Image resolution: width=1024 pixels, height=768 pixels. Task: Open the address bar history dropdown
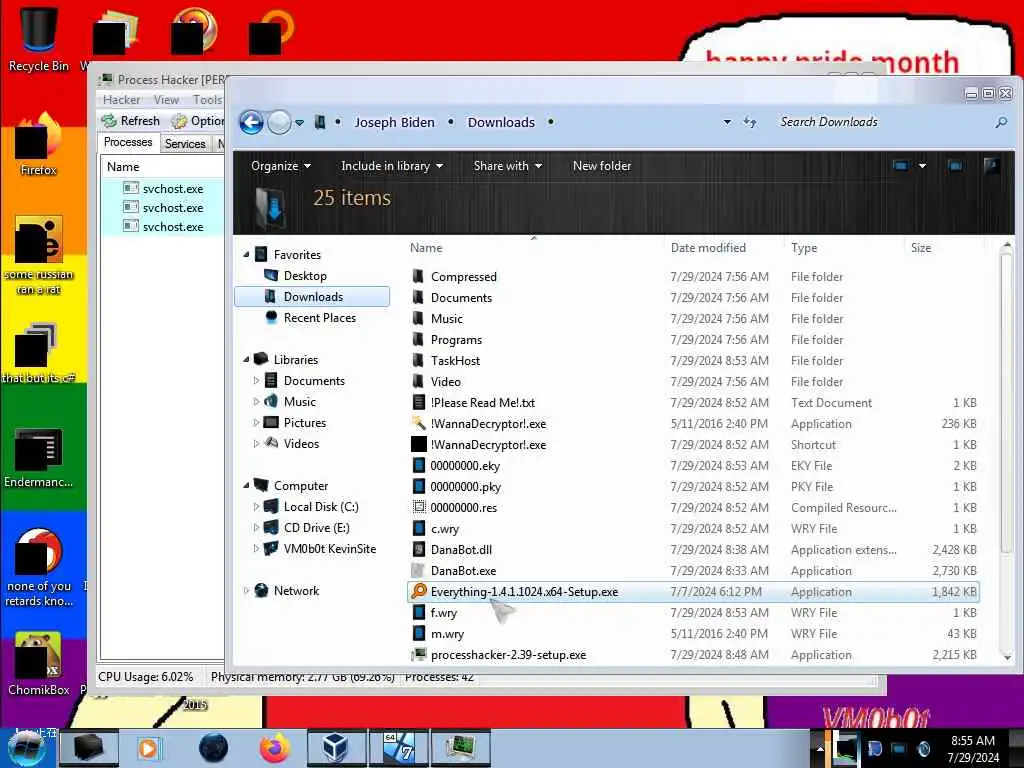click(x=727, y=122)
